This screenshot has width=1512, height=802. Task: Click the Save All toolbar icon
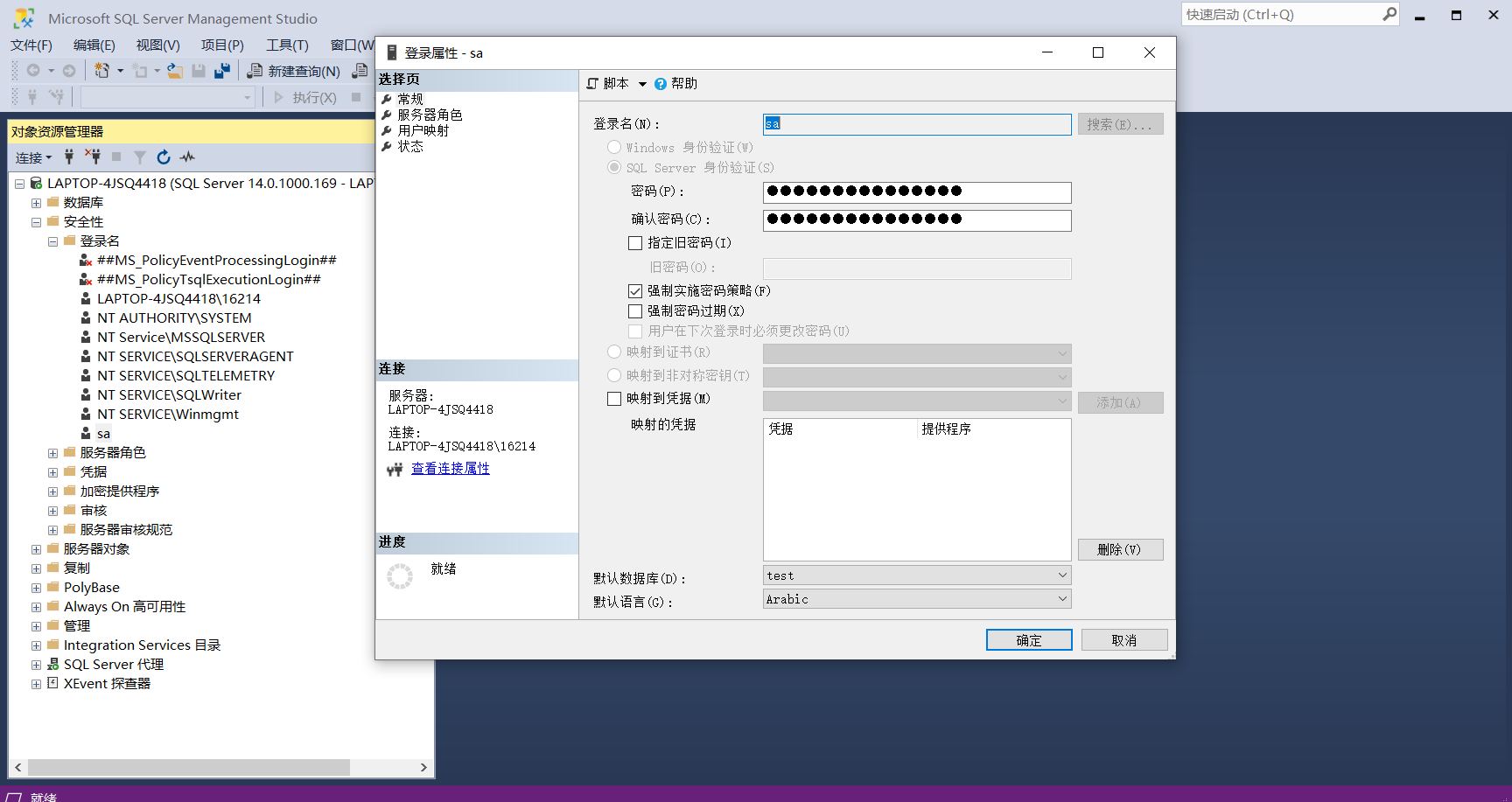[x=222, y=71]
